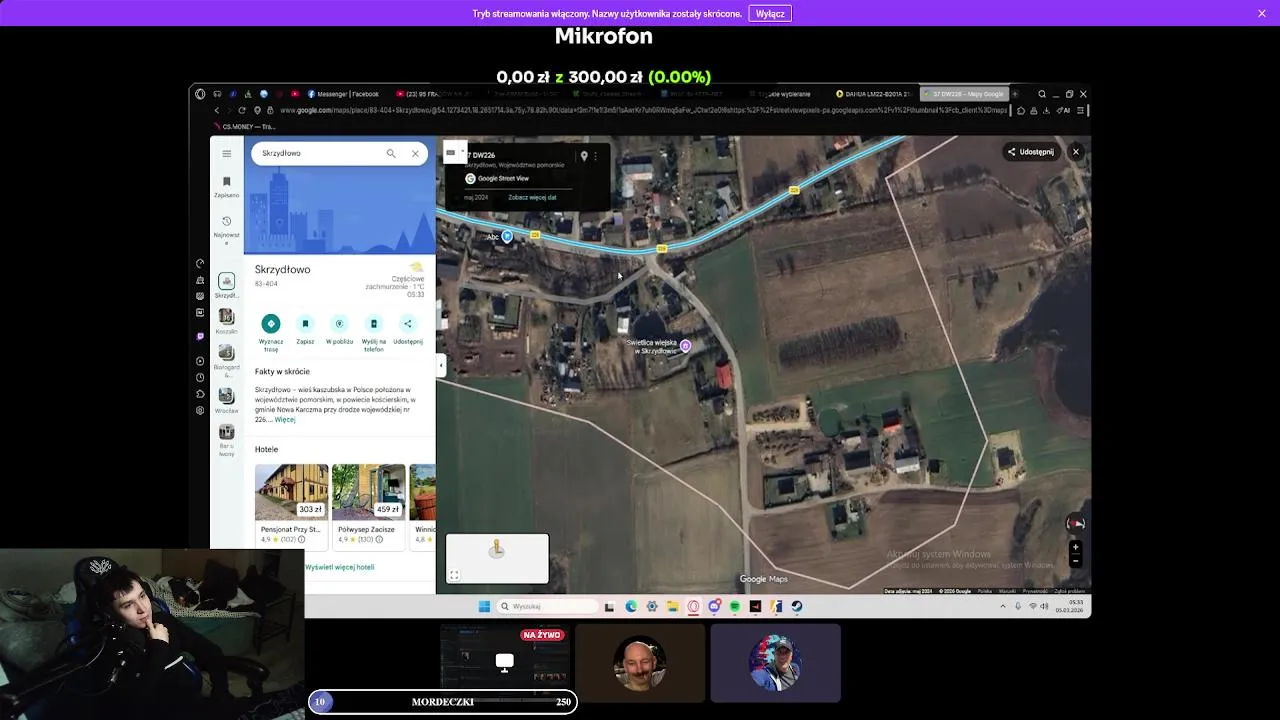Click the browser tab search magnifier icon
This screenshot has width=1280, height=720.
point(1042,94)
